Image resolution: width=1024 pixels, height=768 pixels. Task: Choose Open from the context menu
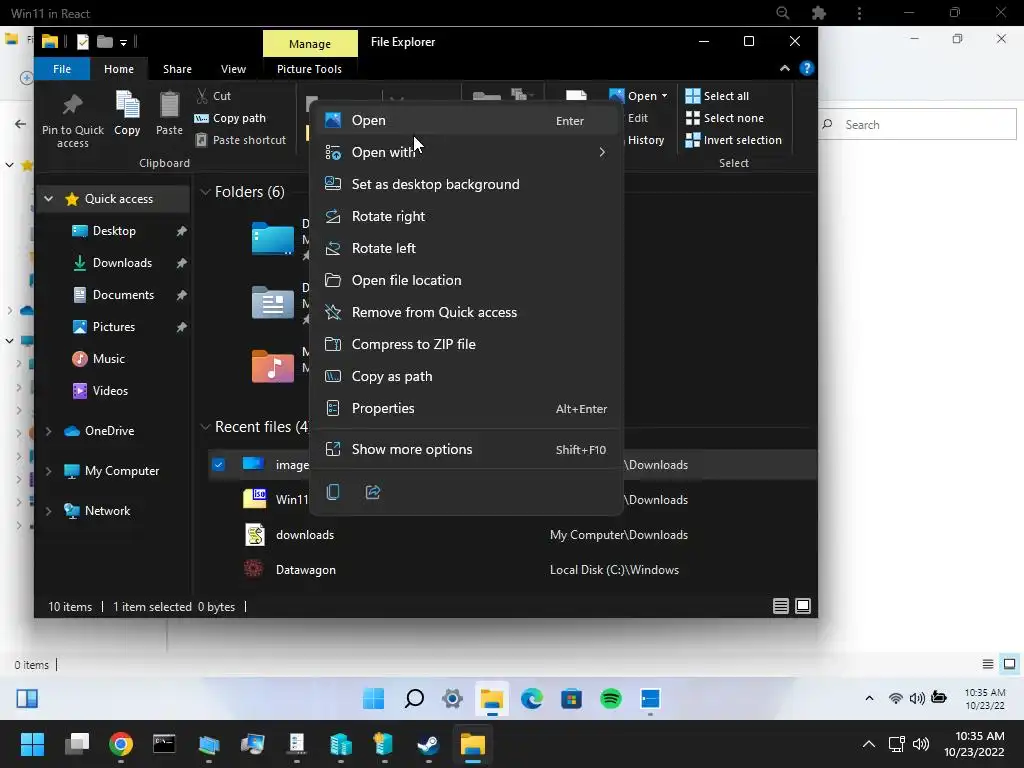[x=466, y=120]
